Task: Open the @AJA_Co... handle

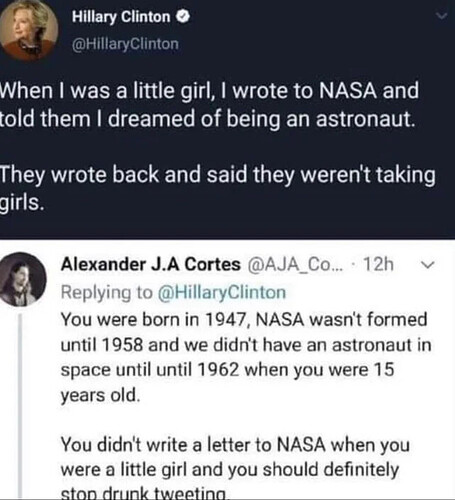Action: pos(295,265)
